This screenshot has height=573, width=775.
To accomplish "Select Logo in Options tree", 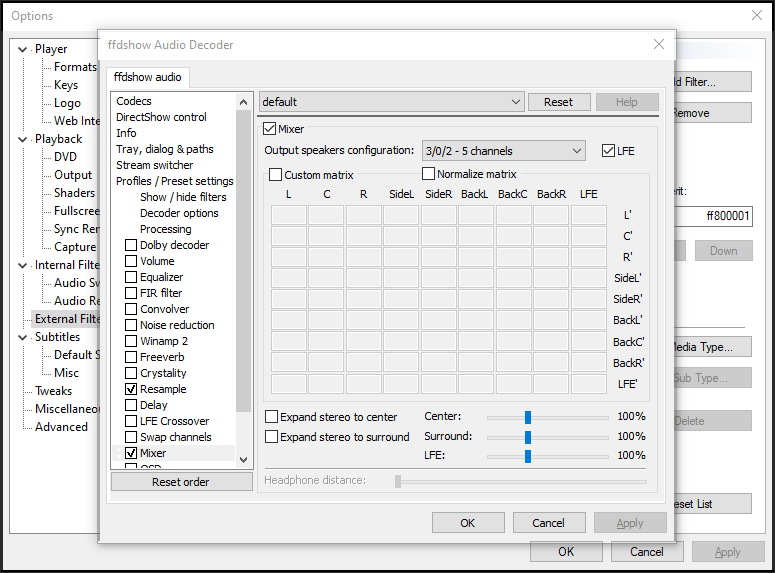I will pyautogui.click(x=67, y=103).
